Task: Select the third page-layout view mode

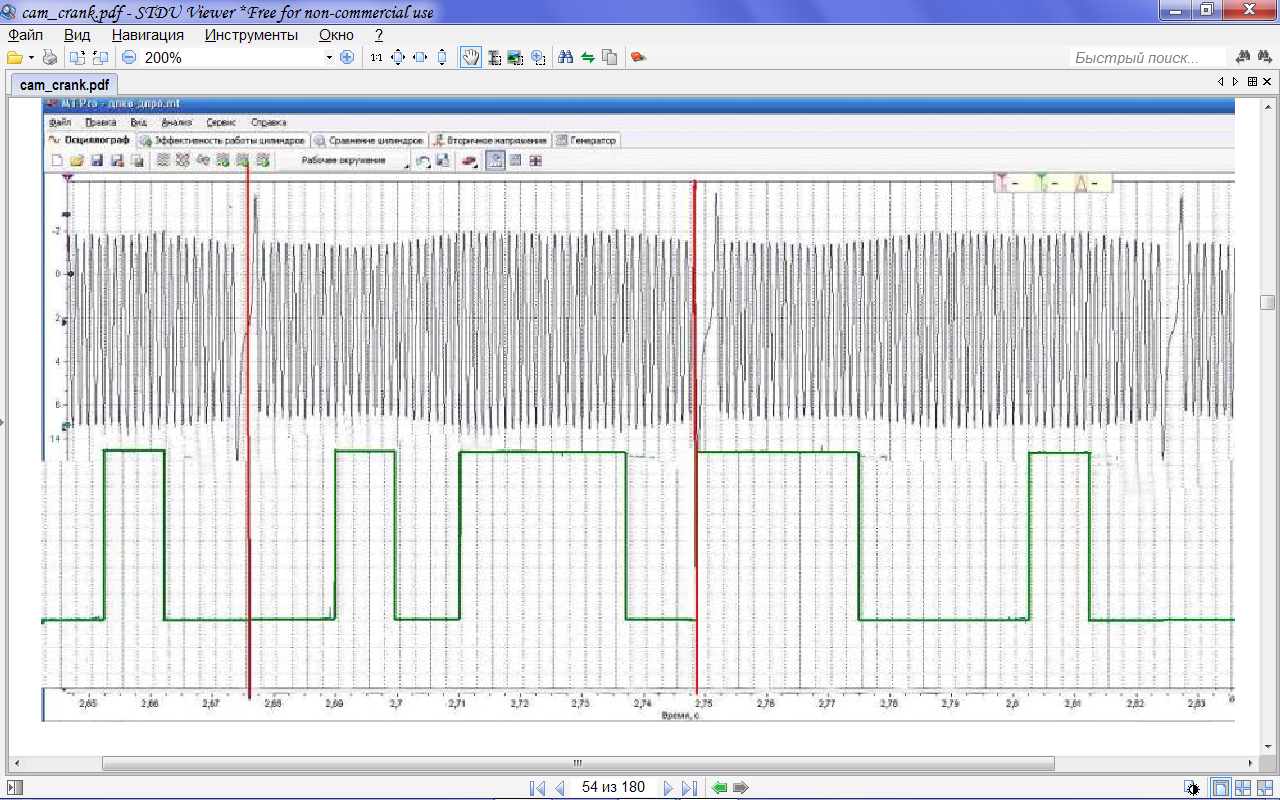Action: pos(1264,788)
